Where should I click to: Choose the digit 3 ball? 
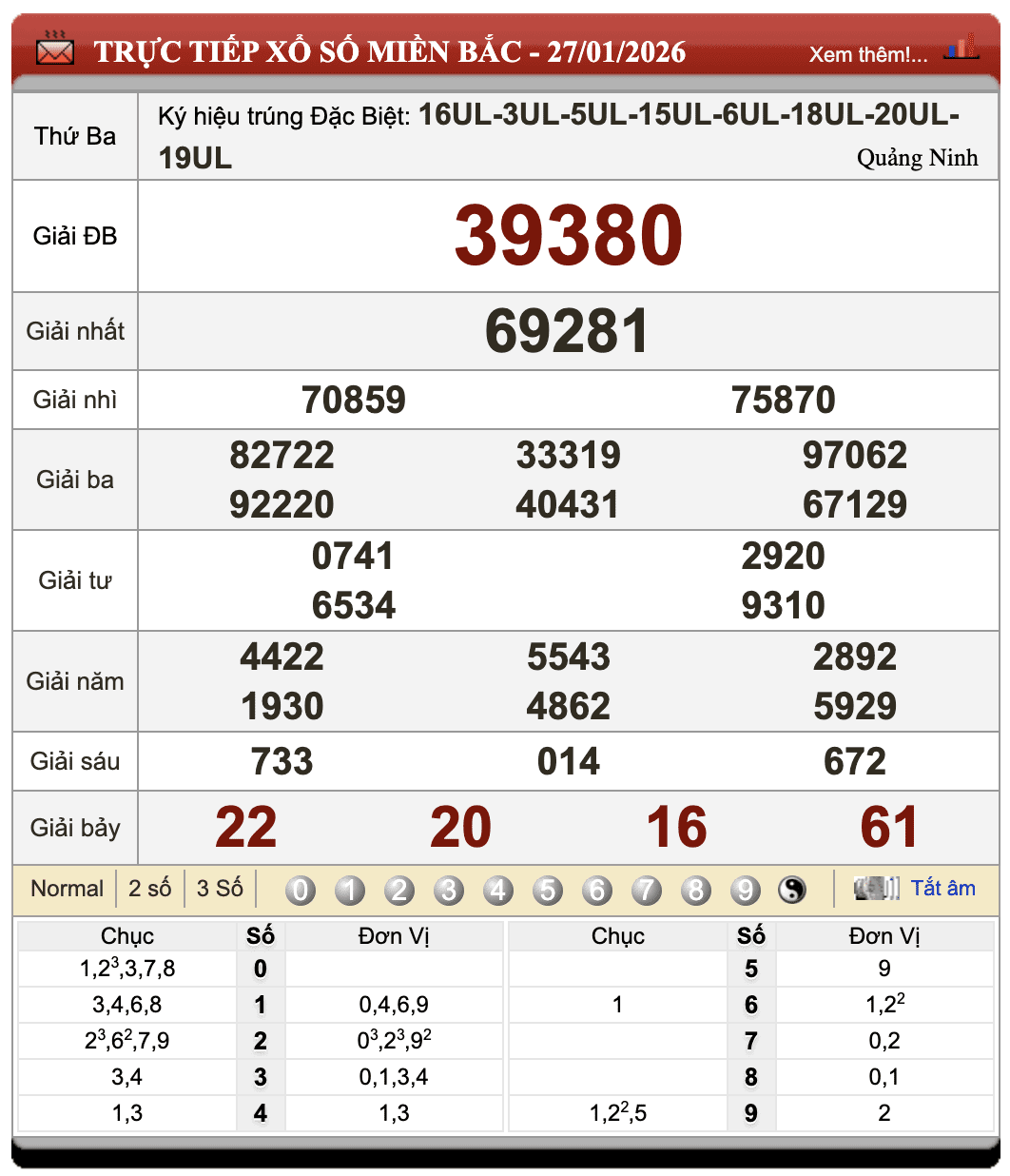point(449,890)
